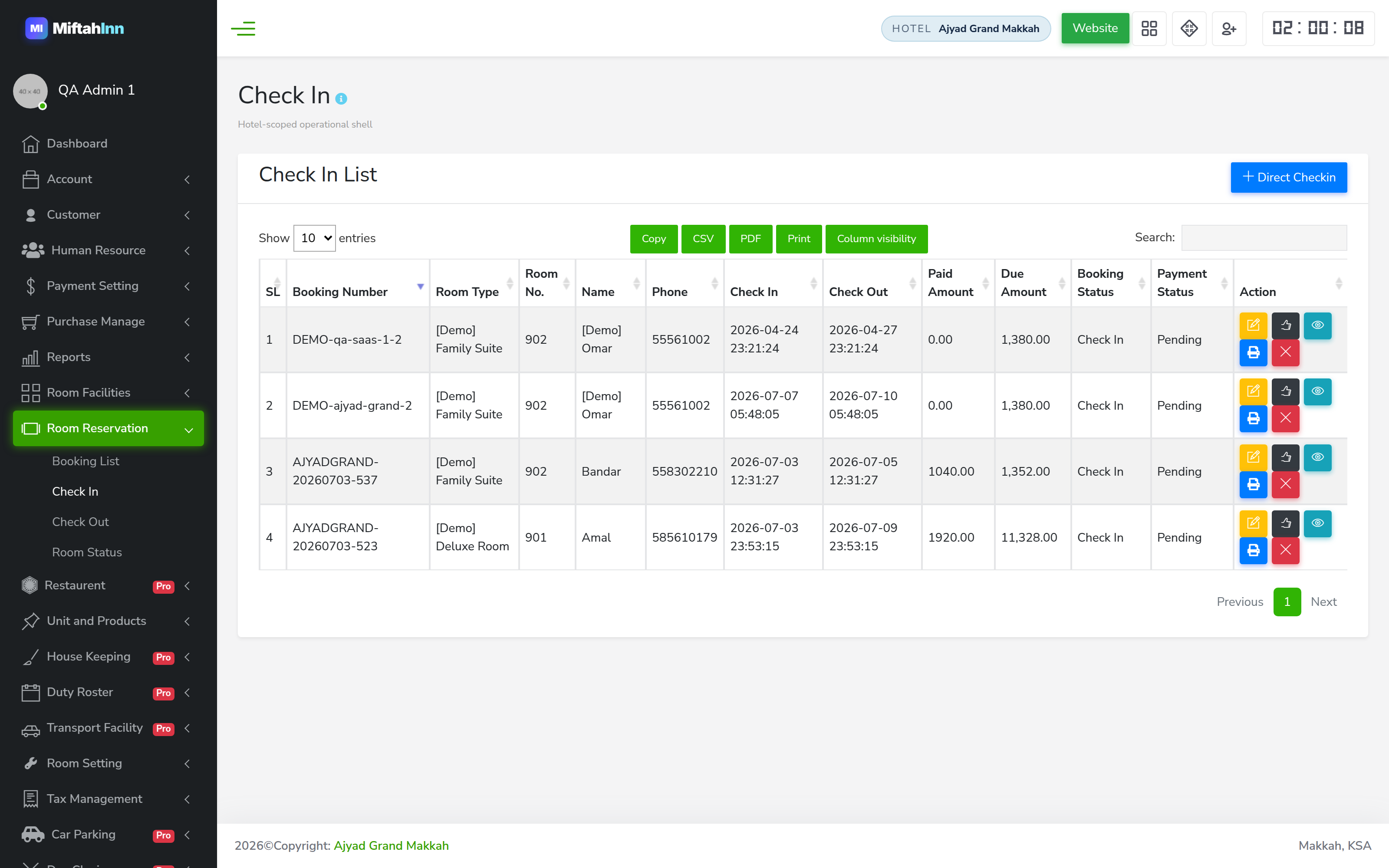
Task: Collapse the Room Reservation menu
Action: coord(109,428)
